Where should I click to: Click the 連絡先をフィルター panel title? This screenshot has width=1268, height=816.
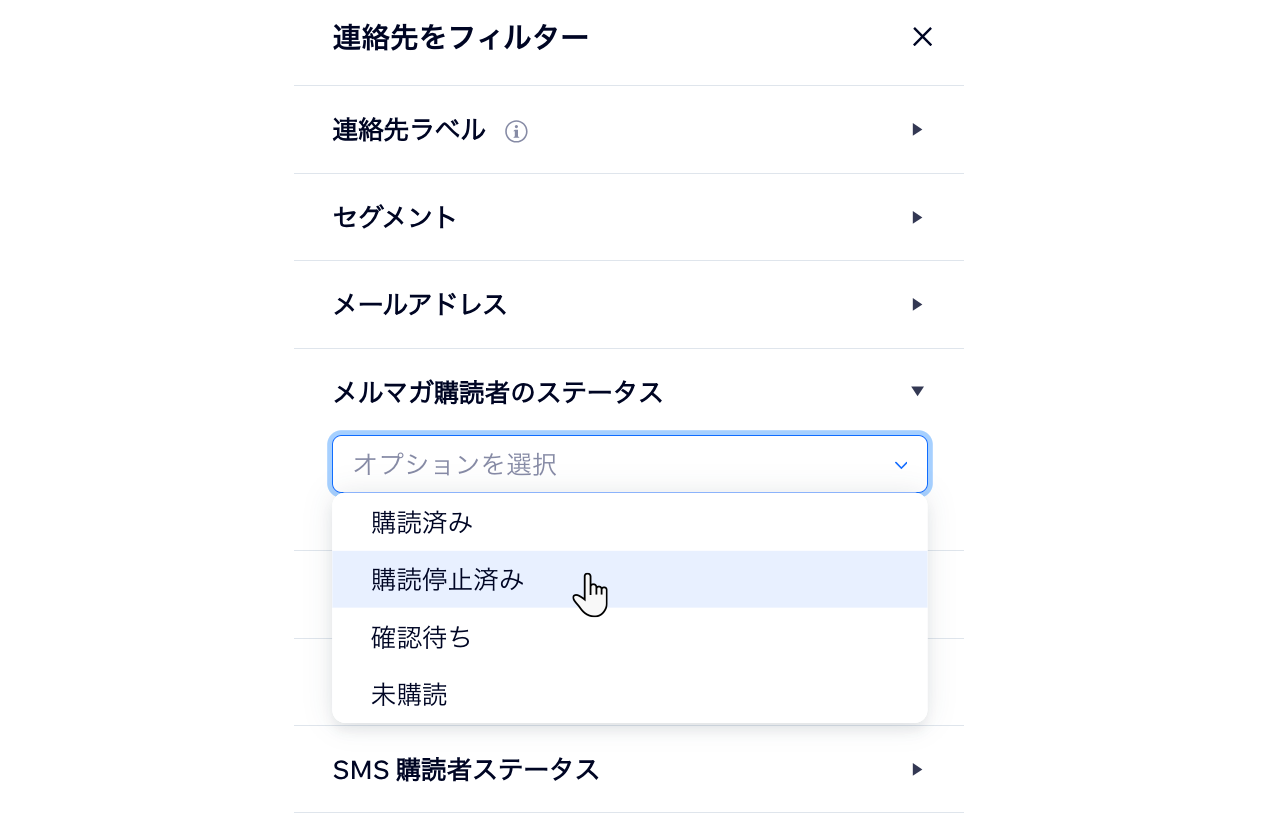(x=460, y=37)
